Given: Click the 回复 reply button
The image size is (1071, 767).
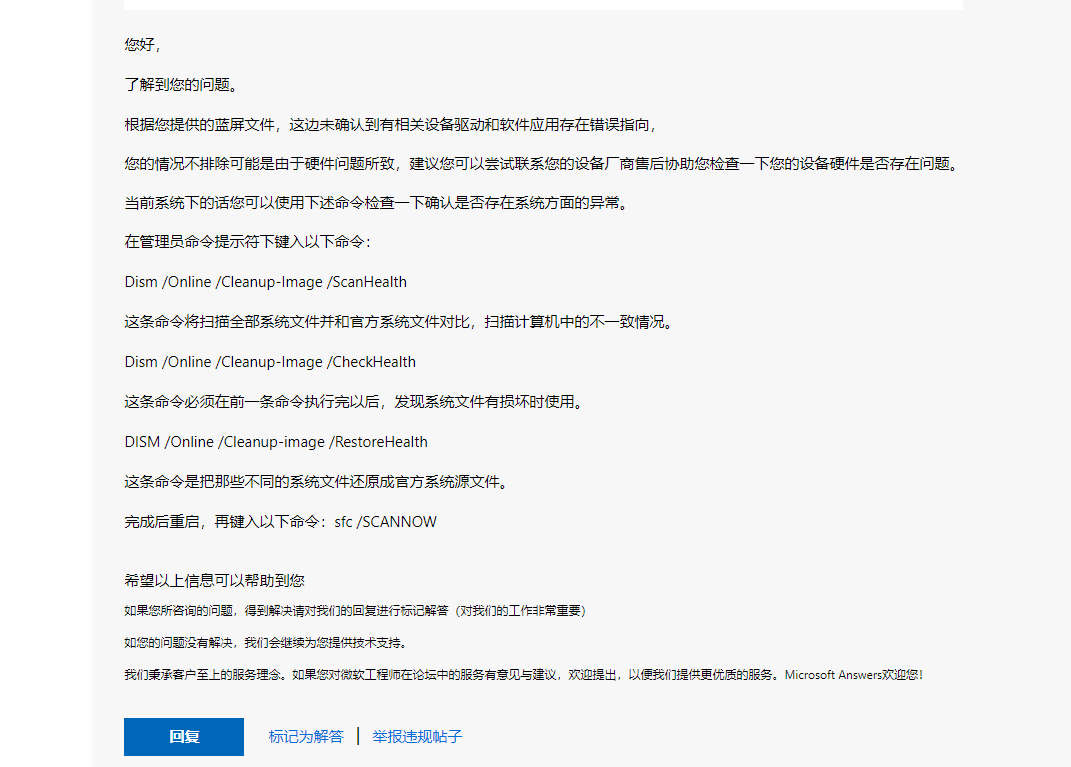Looking at the screenshot, I should pos(184,737).
